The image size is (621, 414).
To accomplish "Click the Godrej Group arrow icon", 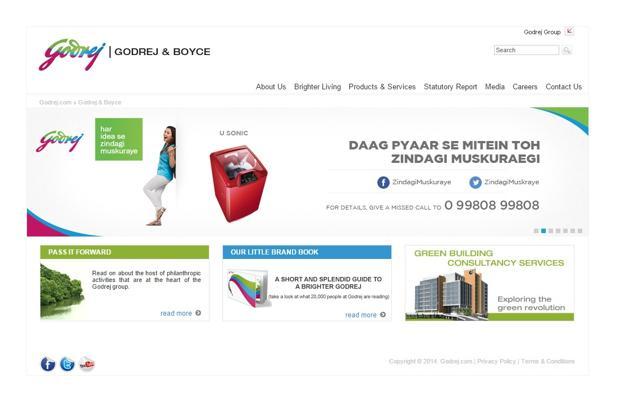I will point(570,31).
